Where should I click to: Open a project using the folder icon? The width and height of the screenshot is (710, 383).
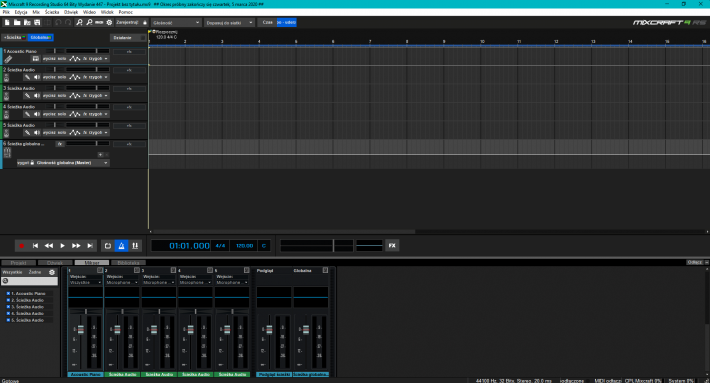click(x=17, y=22)
